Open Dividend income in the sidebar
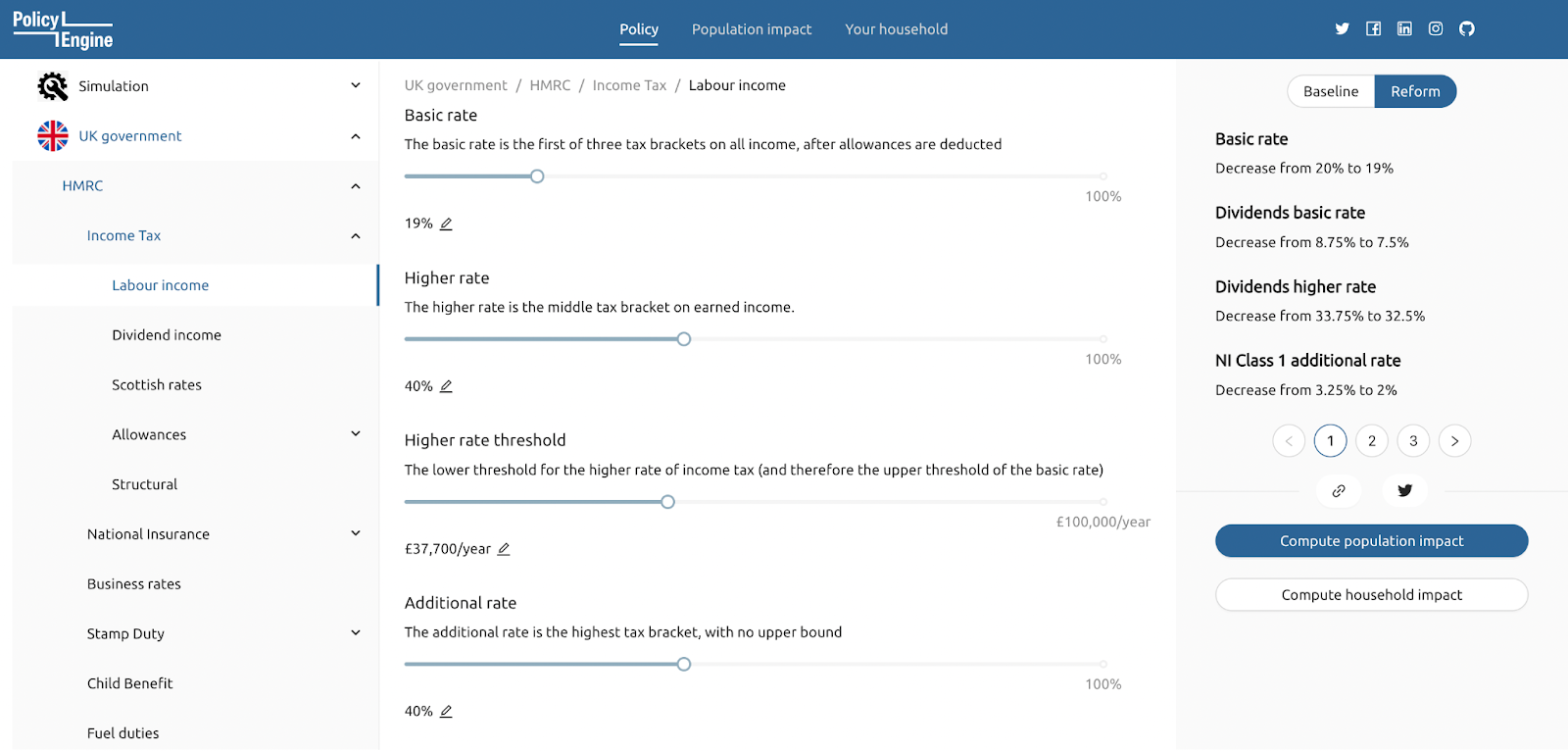 click(167, 335)
